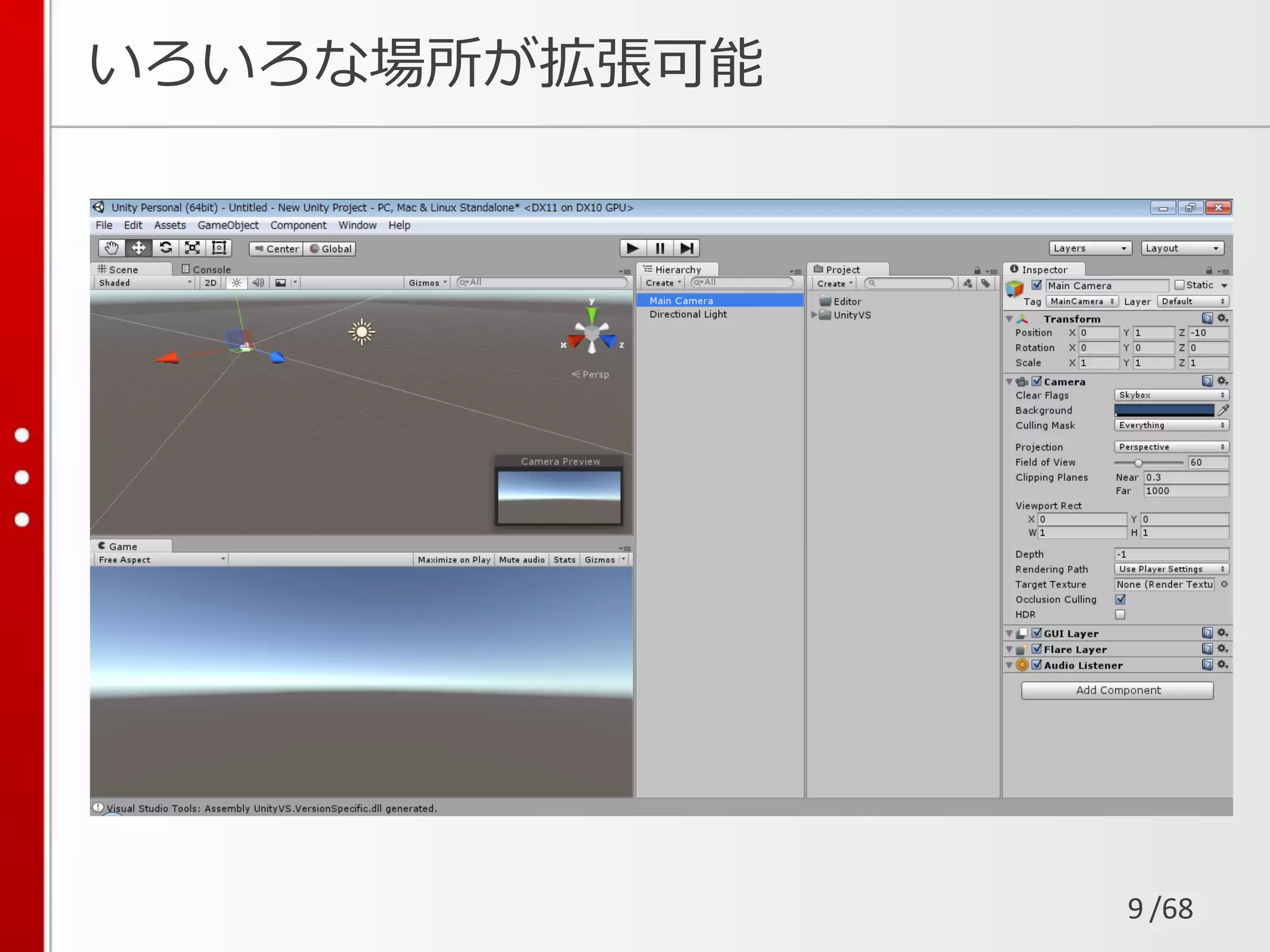Open the Layout dropdown
1270x952 pixels.
click(1183, 248)
